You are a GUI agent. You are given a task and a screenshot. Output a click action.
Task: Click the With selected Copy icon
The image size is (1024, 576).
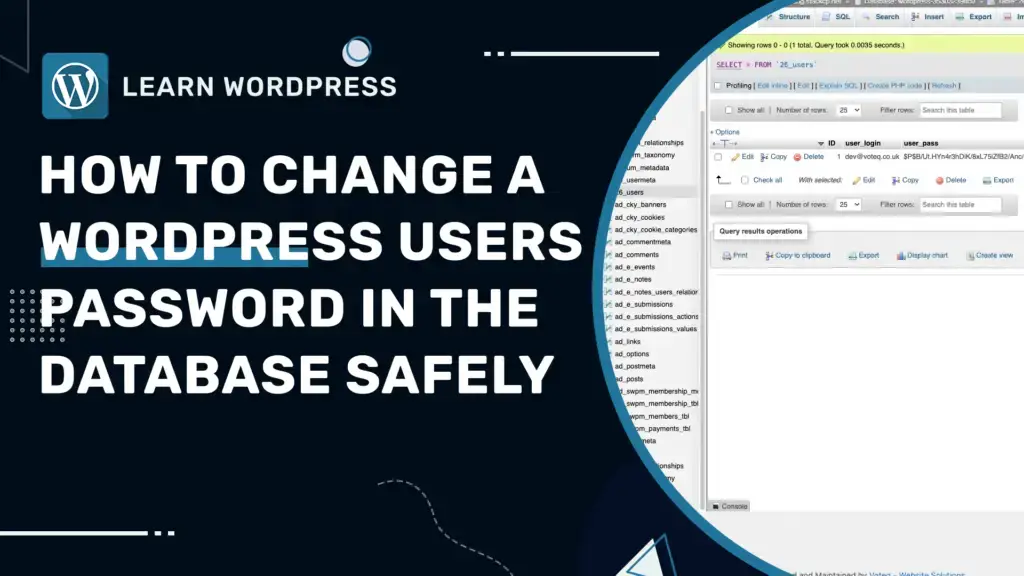[896, 181]
